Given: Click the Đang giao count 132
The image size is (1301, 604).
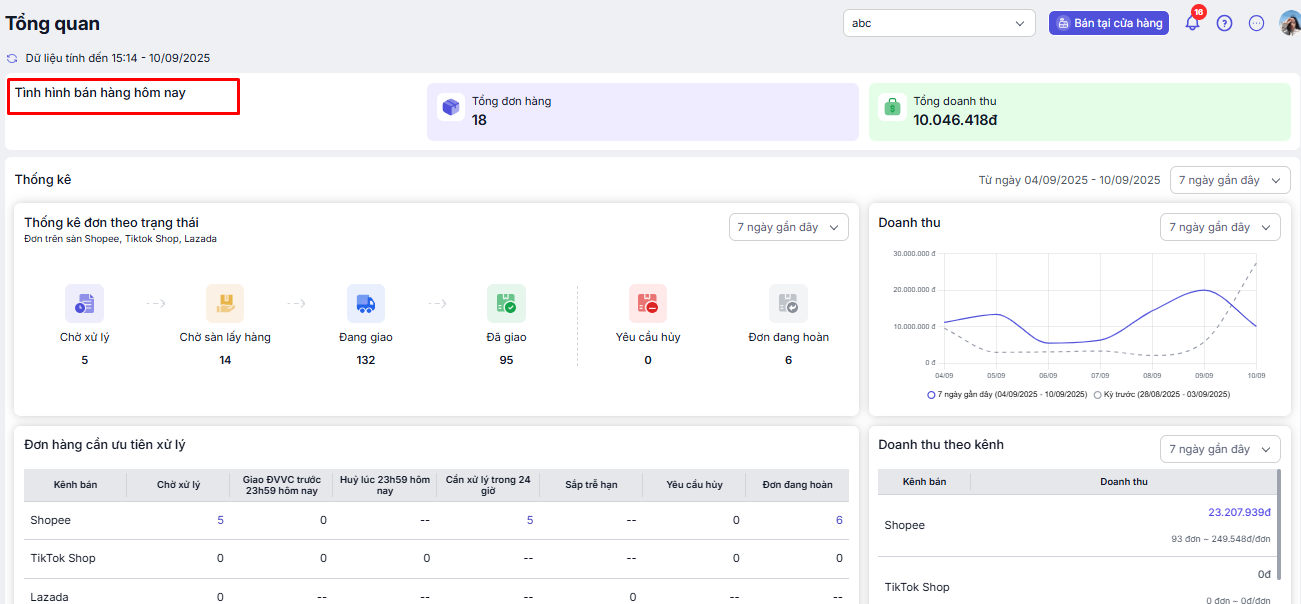Looking at the screenshot, I should pyautogui.click(x=366, y=360).
